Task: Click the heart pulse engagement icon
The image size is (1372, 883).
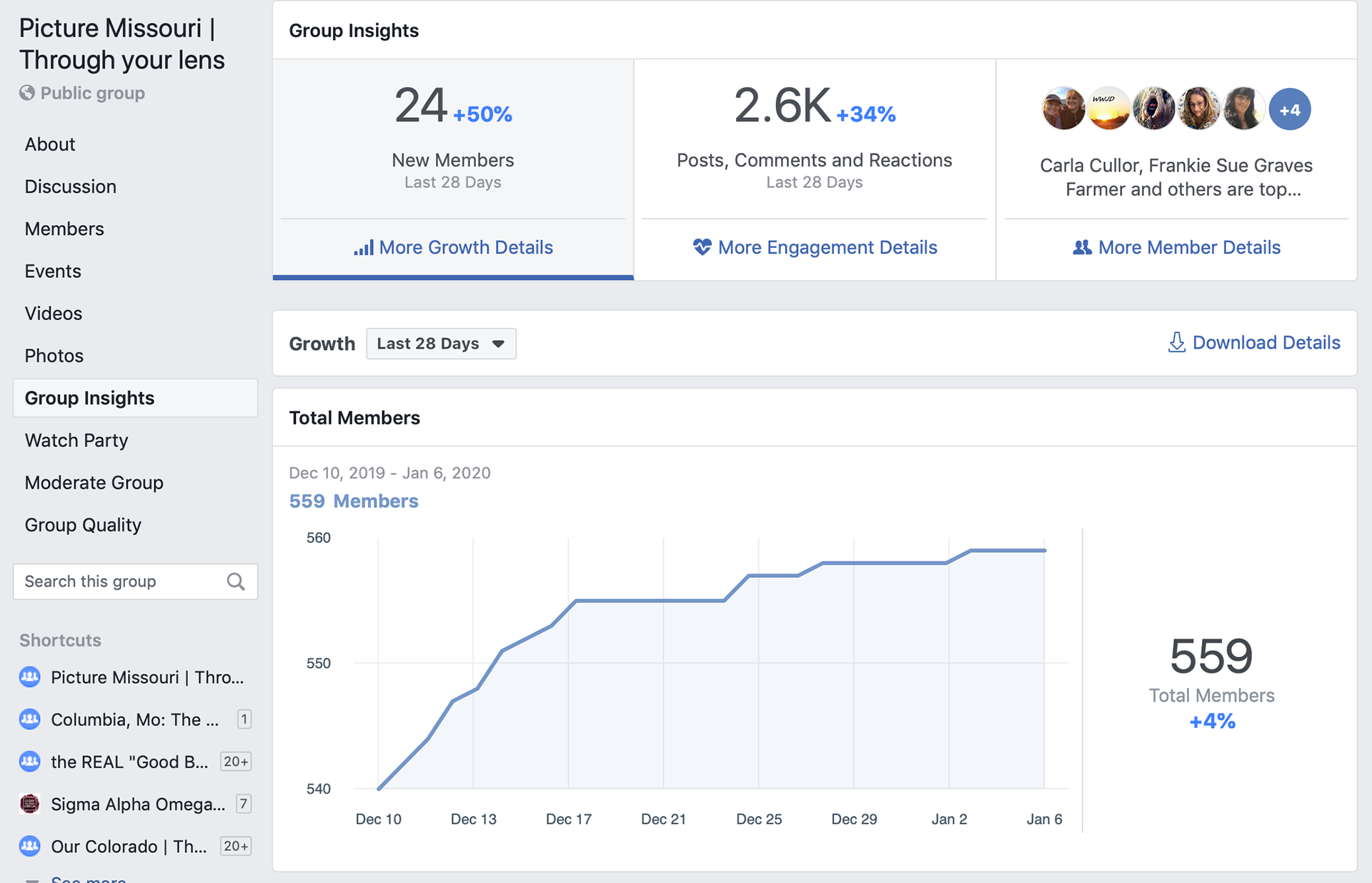Action: pos(702,247)
